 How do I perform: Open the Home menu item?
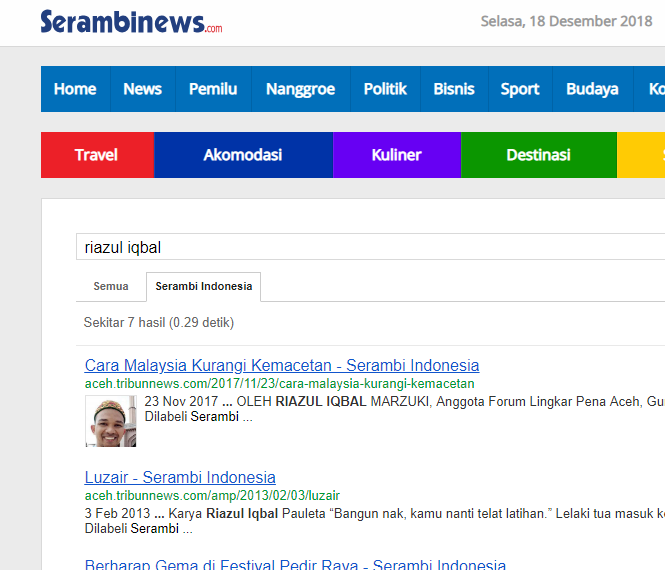coord(75,89)
